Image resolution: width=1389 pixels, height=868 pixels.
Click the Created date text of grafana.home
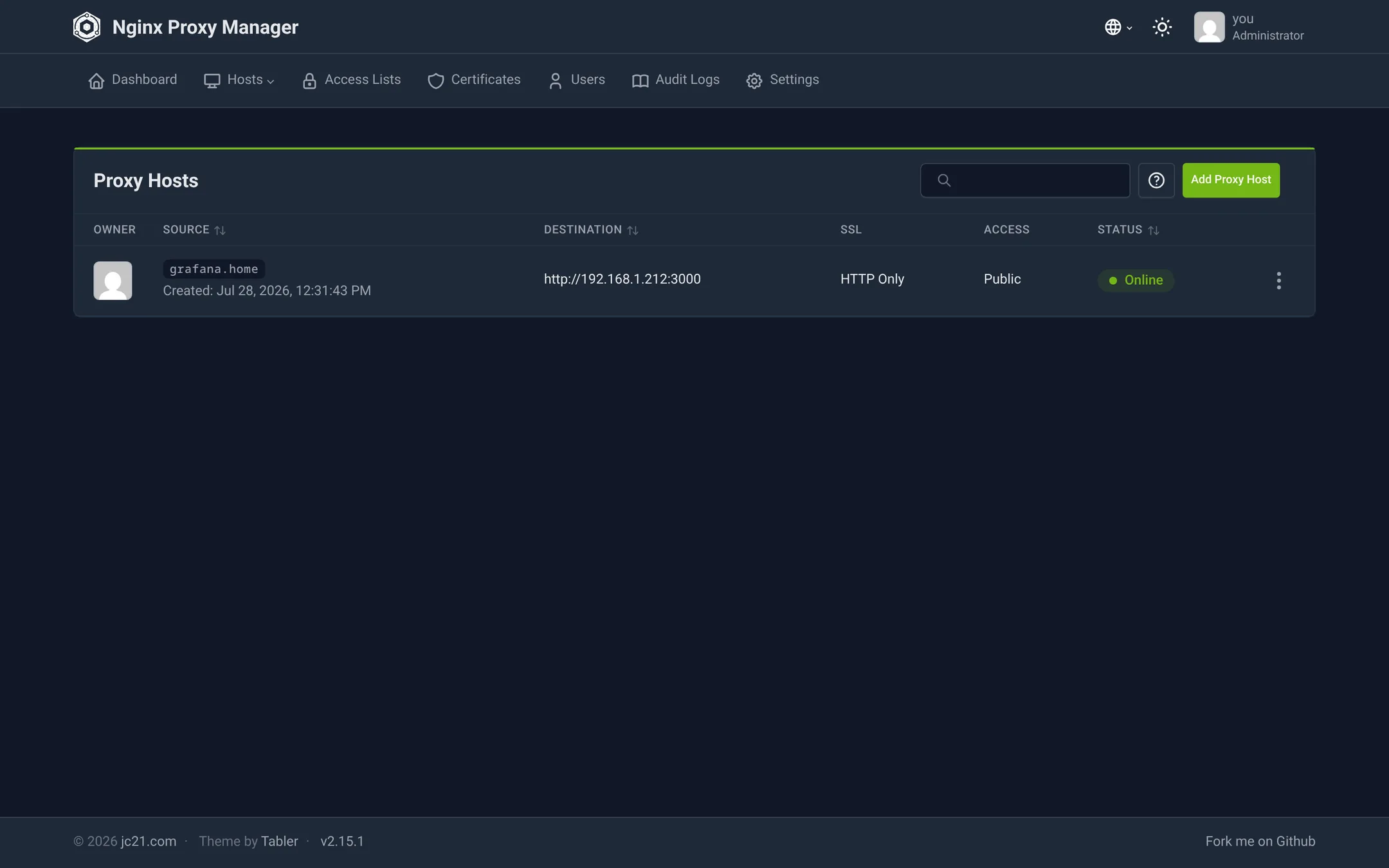point(267,291)
